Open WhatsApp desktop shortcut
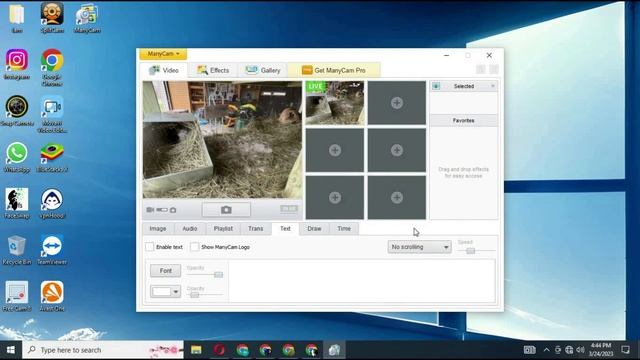 [x=17, y=157]
